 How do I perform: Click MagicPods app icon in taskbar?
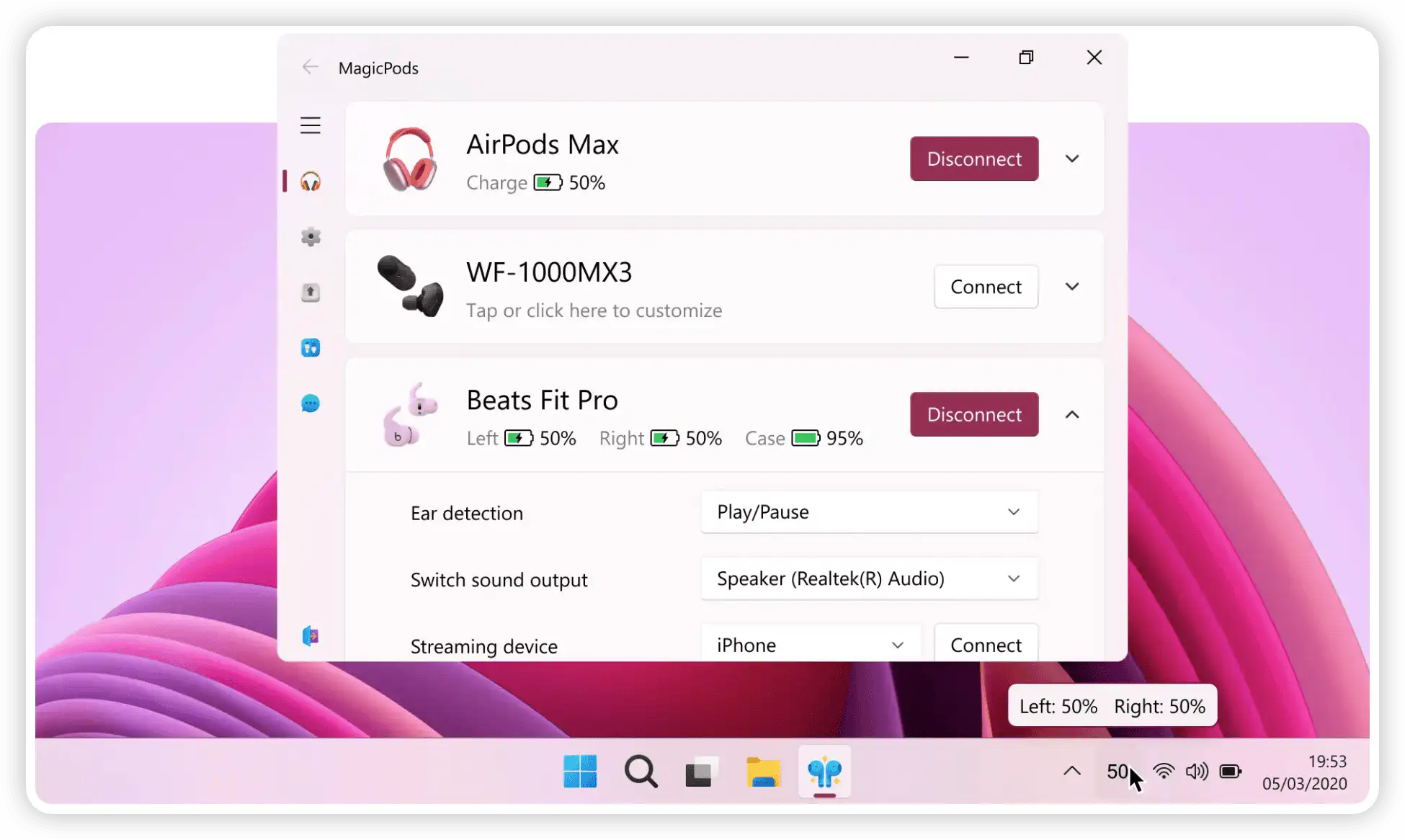click(x=824, y=772)
